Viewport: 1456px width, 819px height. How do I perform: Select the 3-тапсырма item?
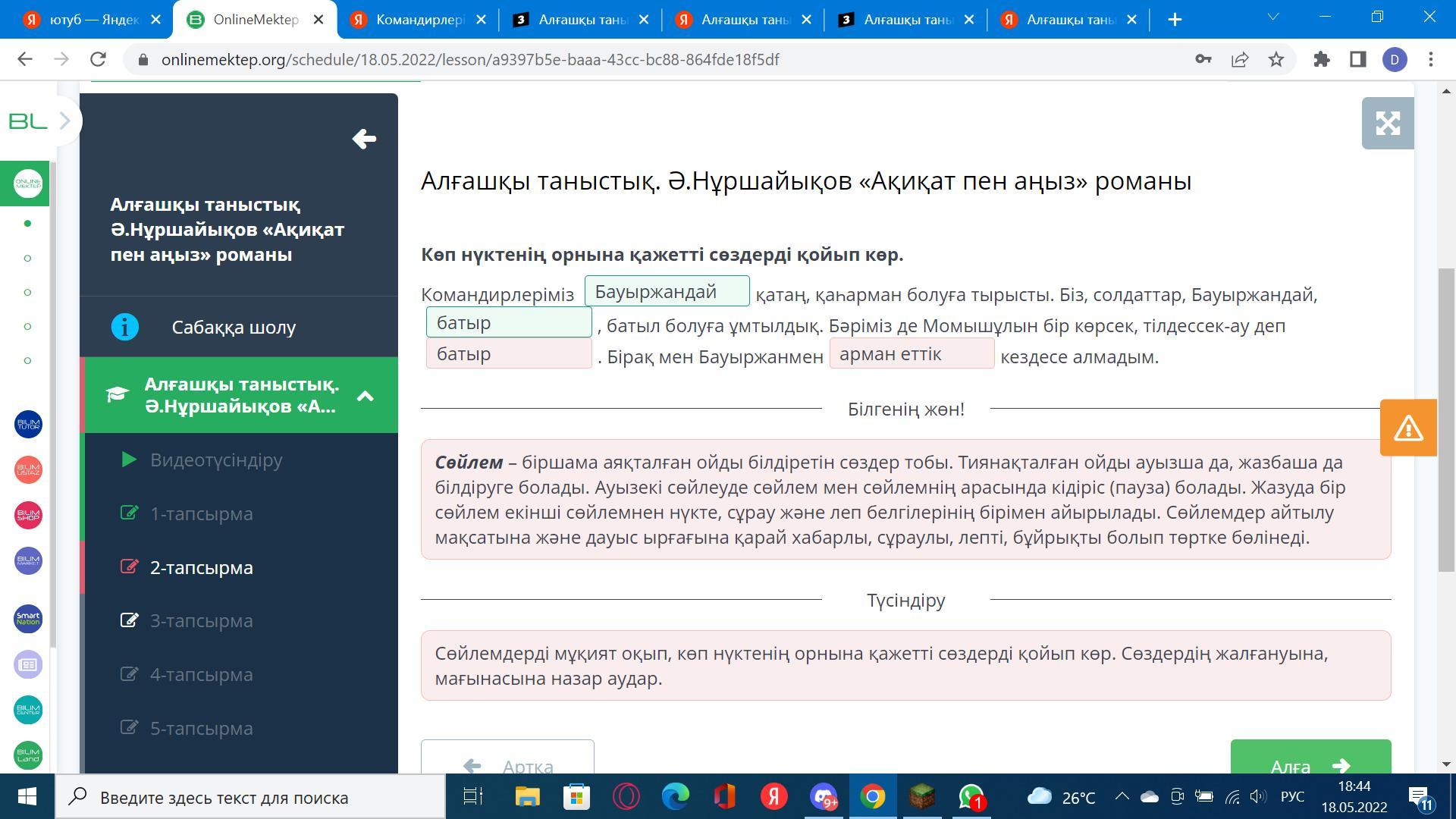pyautogui.click(x=201, y=621)
